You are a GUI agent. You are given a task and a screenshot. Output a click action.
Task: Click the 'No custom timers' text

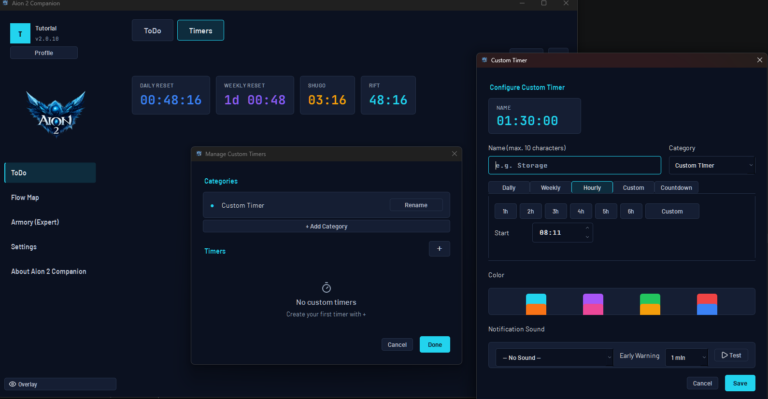point(326,302)
